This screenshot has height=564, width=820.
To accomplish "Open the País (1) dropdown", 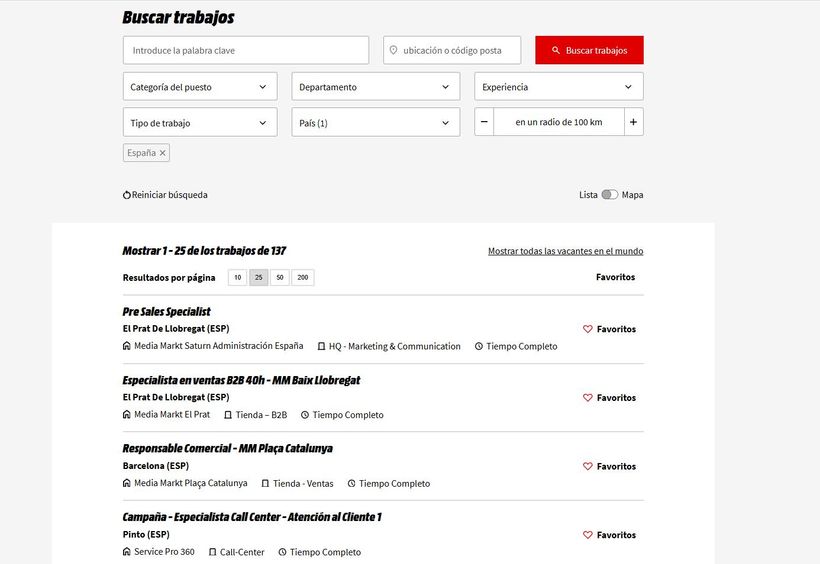I will coord(375,122).
